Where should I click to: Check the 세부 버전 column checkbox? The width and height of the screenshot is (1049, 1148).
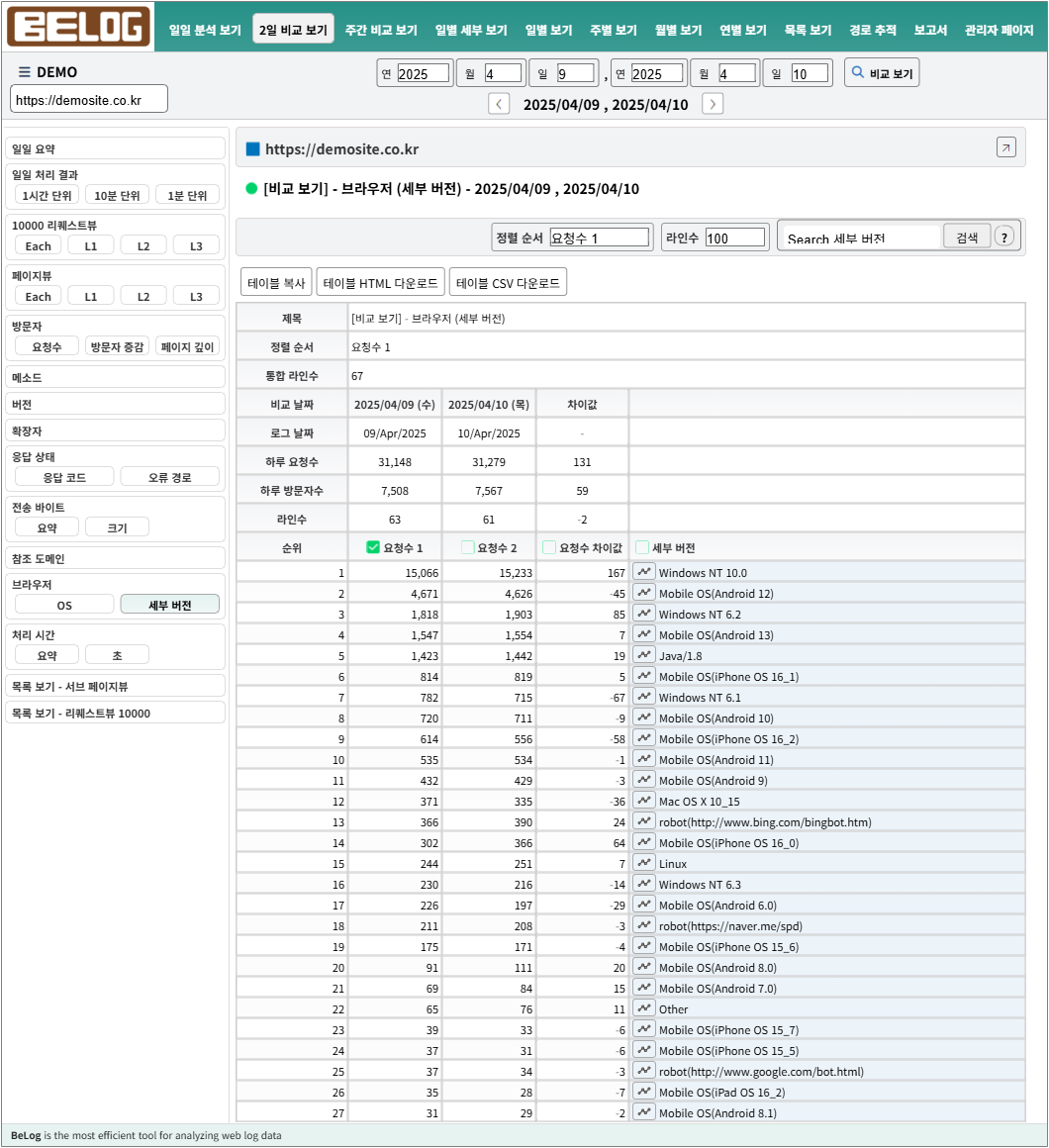coord(642,547)
